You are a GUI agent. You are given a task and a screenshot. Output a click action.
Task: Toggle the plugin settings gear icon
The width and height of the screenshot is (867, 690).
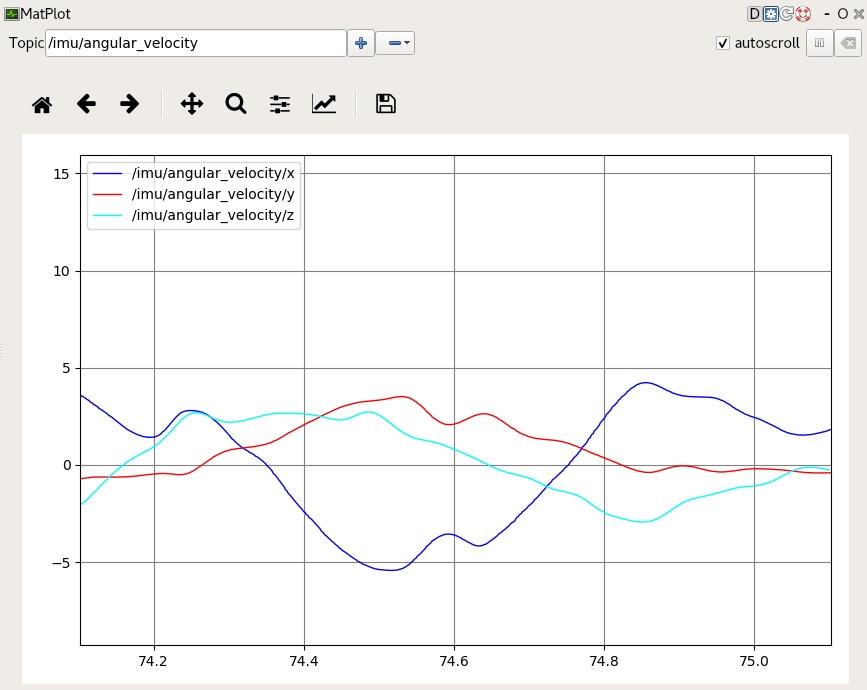coord(768,13)
